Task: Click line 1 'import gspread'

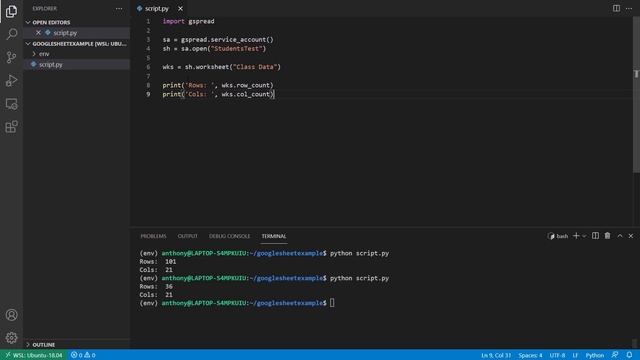Action: (188, 21)
